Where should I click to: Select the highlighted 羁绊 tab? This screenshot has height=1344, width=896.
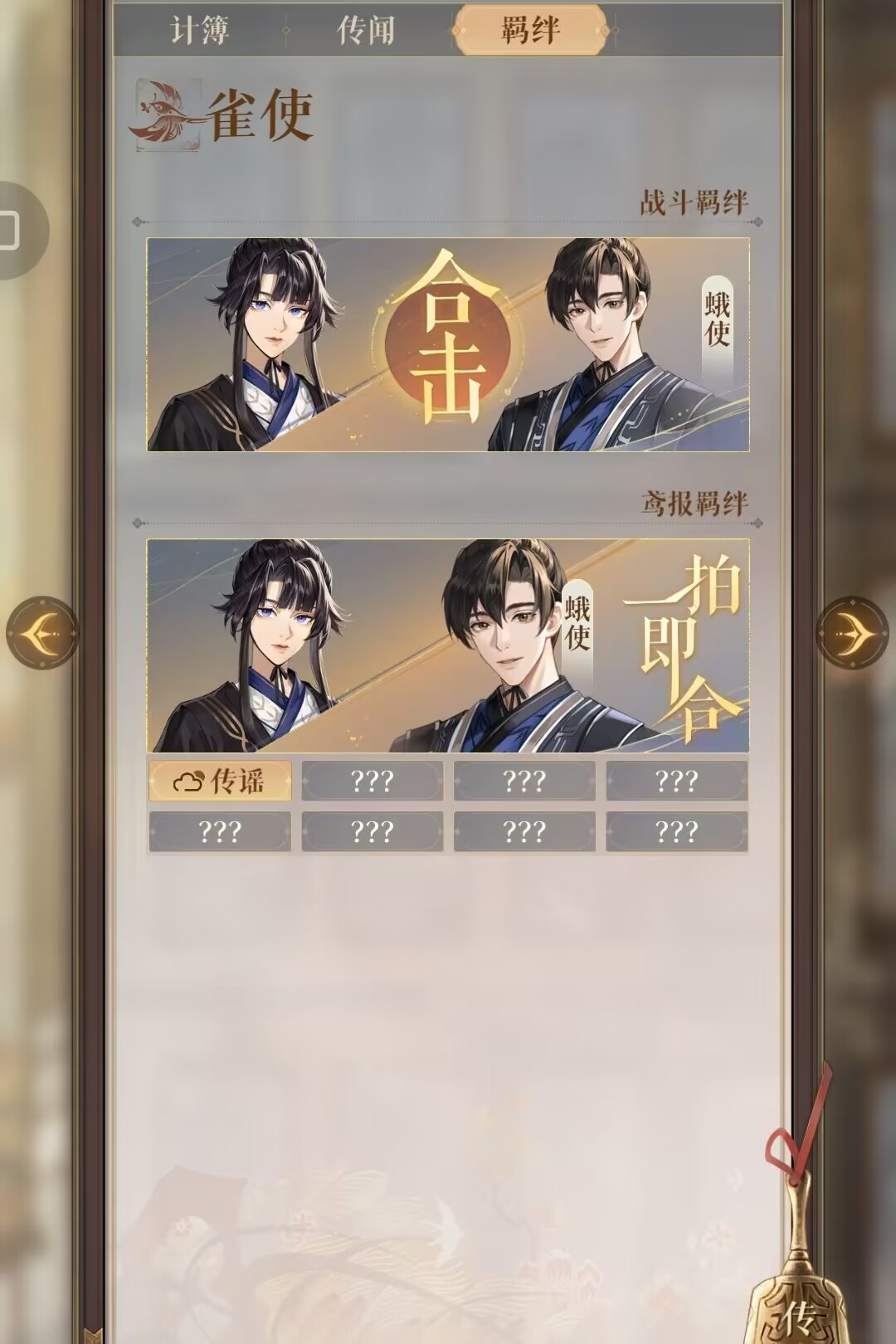pos(531,30)
